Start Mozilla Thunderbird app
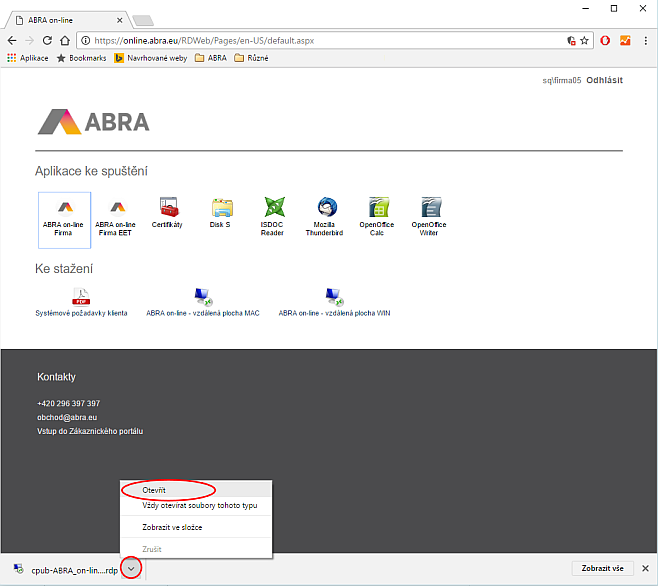This screenshot has width=658, height=586. [324, 217]
